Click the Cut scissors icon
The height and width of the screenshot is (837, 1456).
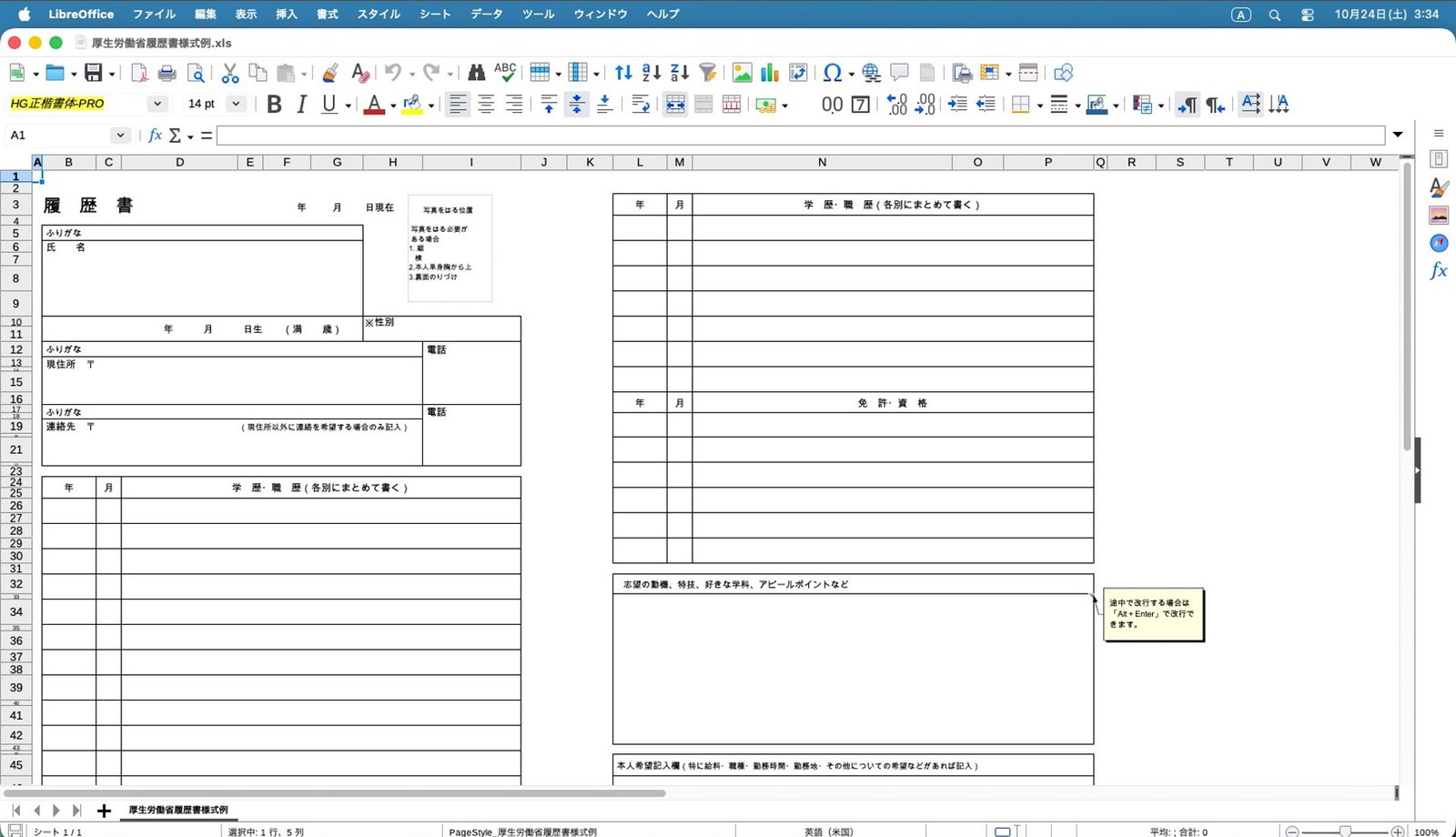coord(230,73)
